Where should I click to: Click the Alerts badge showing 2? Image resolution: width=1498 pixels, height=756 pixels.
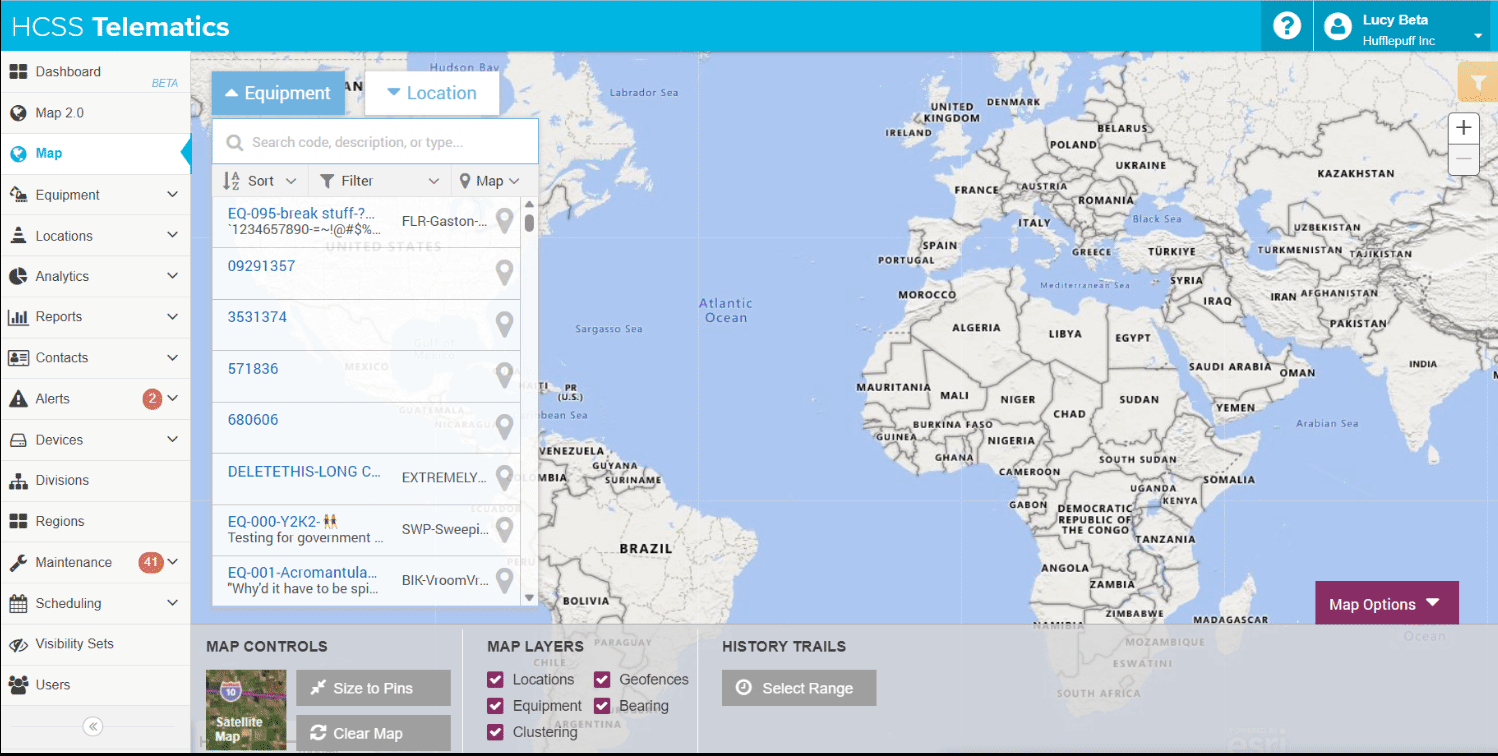(x=152, y=399)
